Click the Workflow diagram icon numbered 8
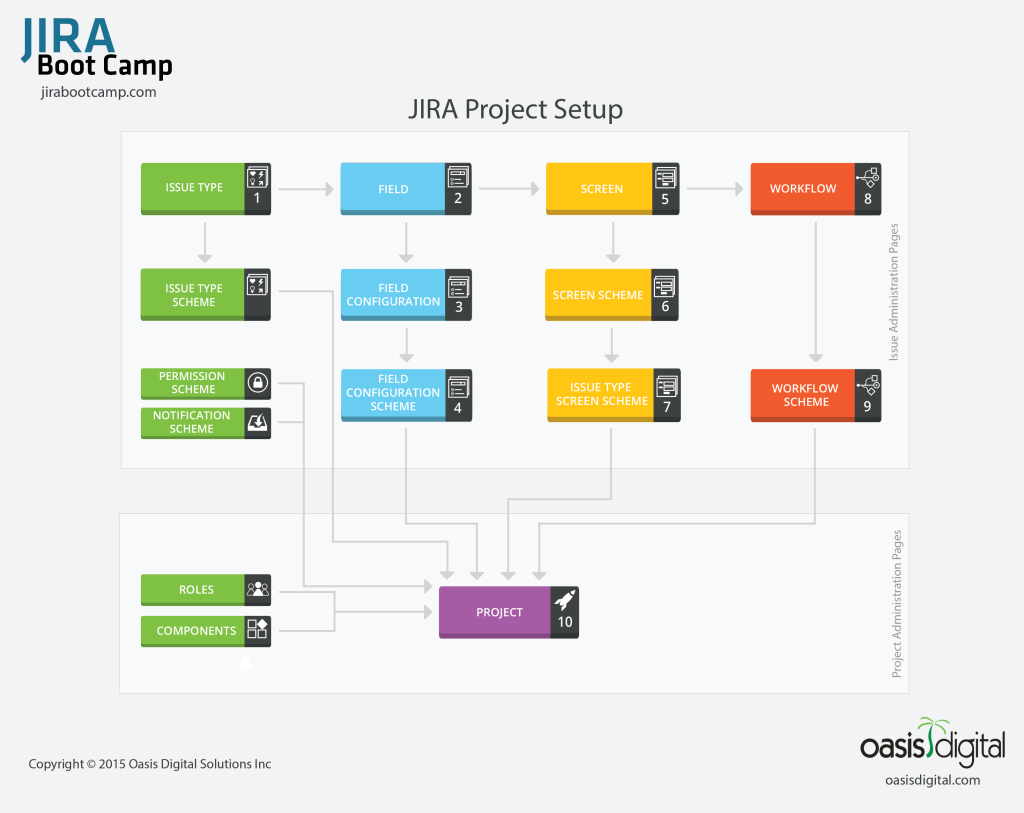The width and height of the screenshot is (1024, 813). point(868,177)
